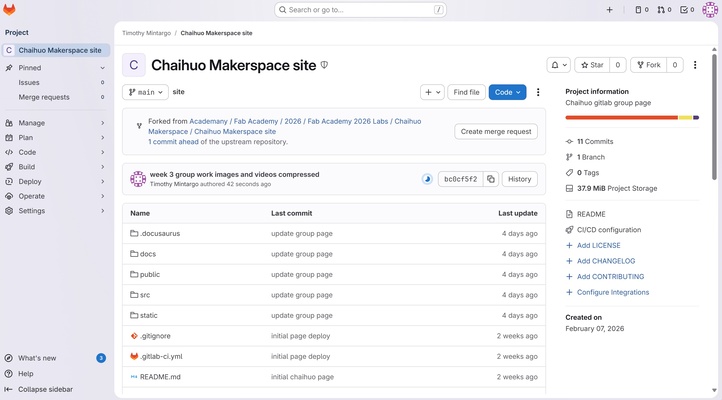The width and height of the screenshot is (722, 400).
Task: Click the notification bell dropdown
Action: click(559, 65)
